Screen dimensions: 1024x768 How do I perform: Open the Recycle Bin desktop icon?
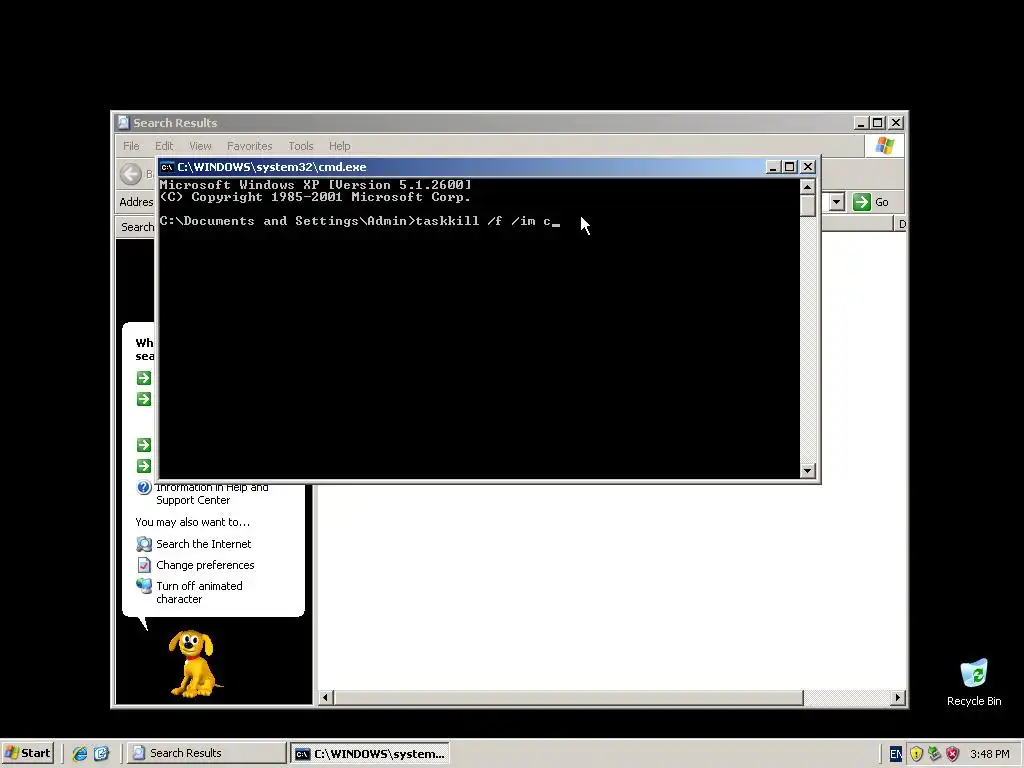coord(974,682)
